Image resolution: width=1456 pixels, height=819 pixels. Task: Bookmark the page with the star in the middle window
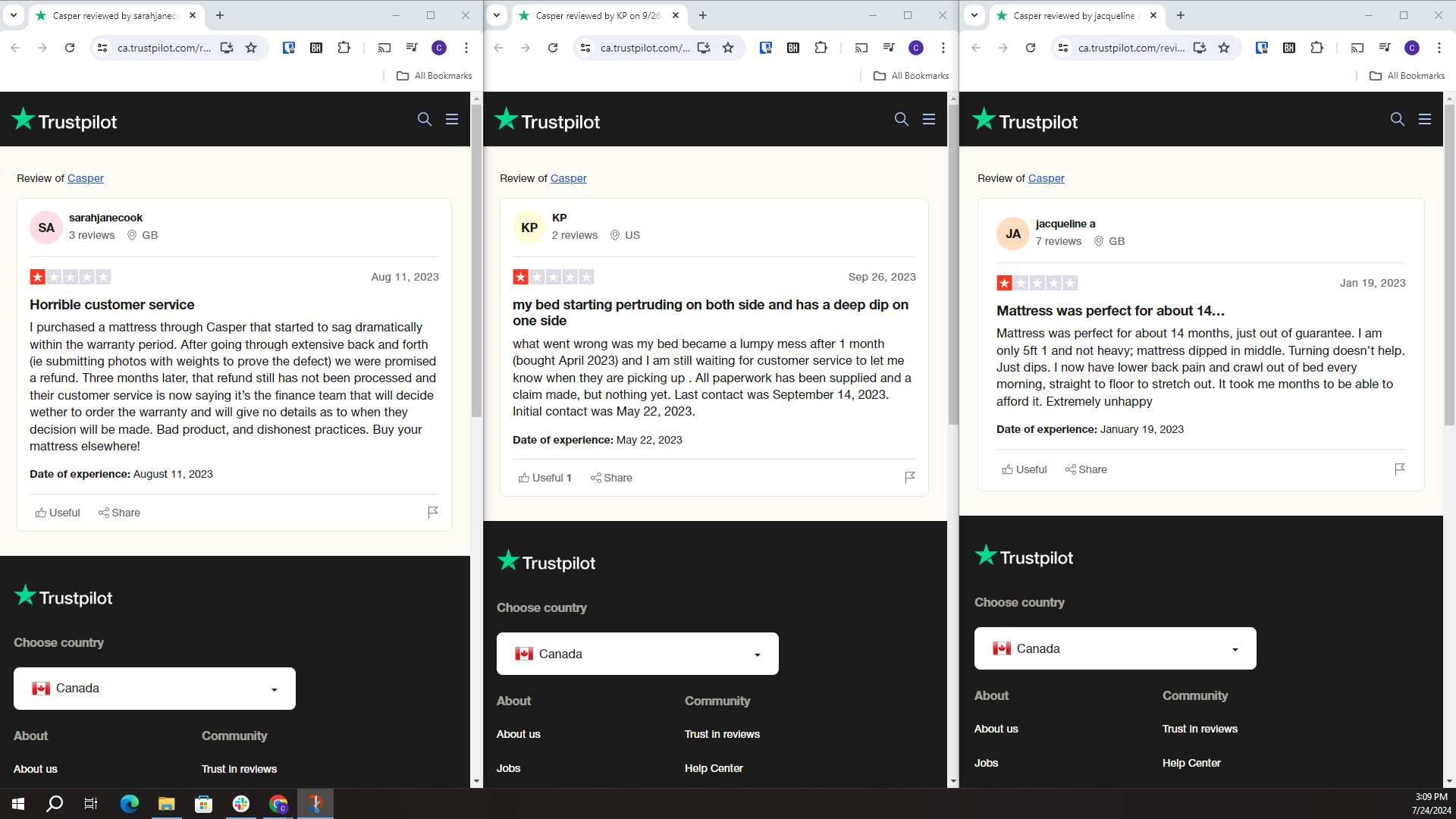tap(728, 48)
